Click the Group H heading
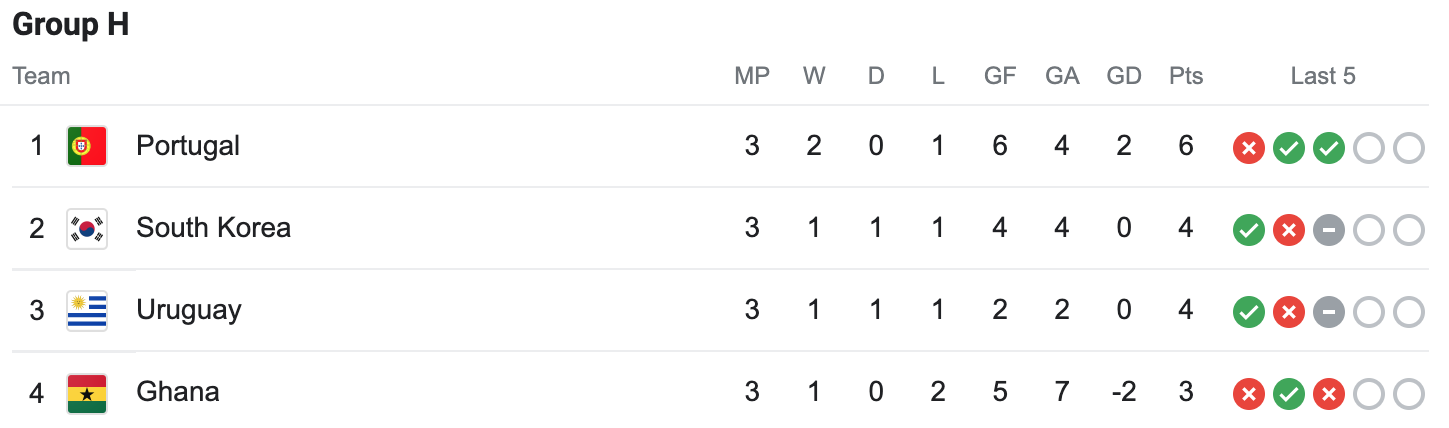This screenshot has height=428, width=1449. coord(71,25)
